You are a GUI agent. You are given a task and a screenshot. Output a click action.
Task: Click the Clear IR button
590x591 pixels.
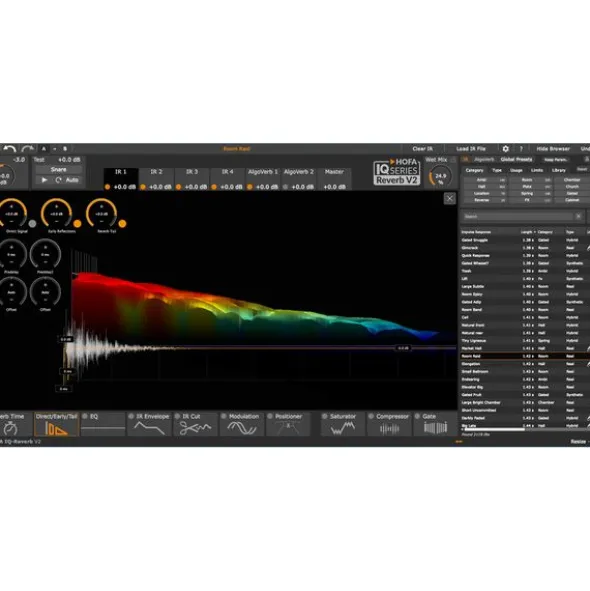[423, 149]
